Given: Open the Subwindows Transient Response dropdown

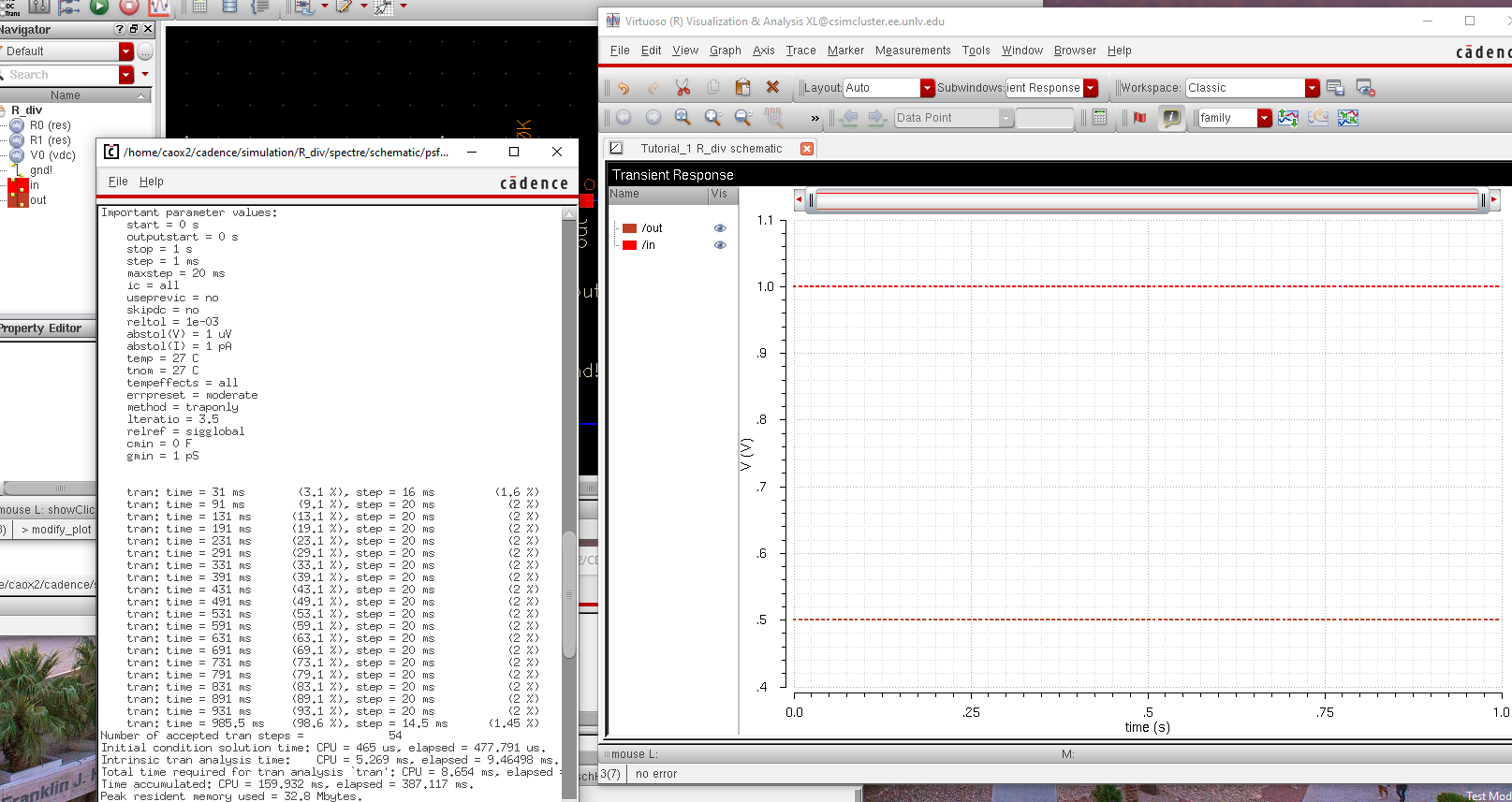Looking at the screenshot, I should 1091,88.
